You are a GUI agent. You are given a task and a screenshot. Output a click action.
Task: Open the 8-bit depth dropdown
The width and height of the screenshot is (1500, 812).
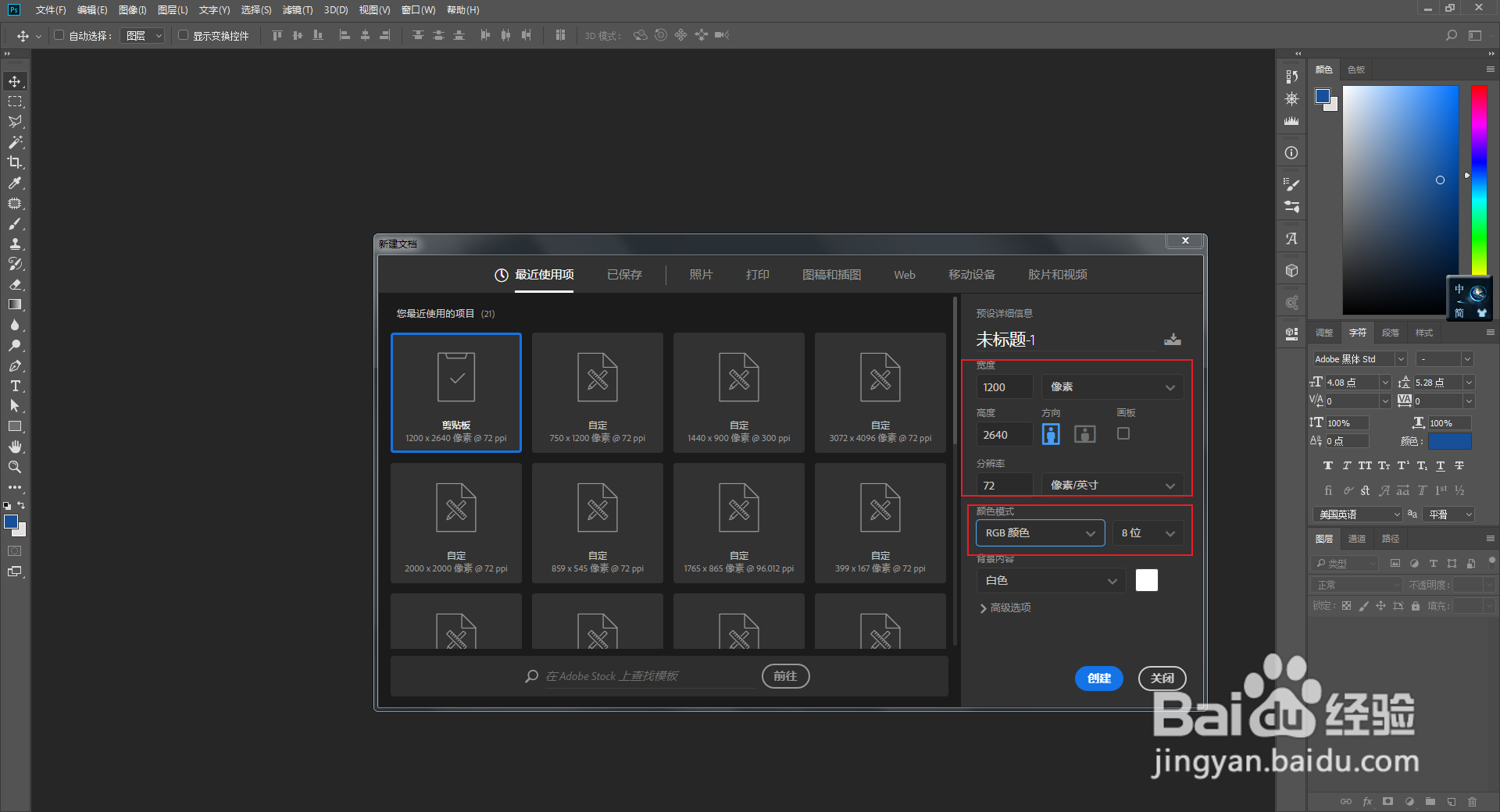[x=1148, y=533]
